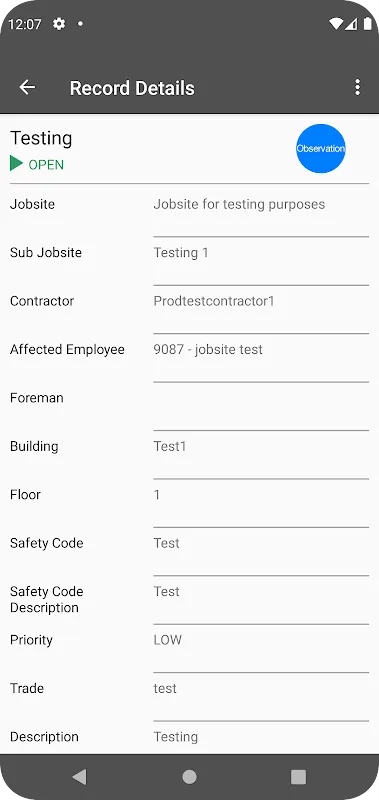
Task: Tap the back arrow in Record Details
Action: [27, 87]
